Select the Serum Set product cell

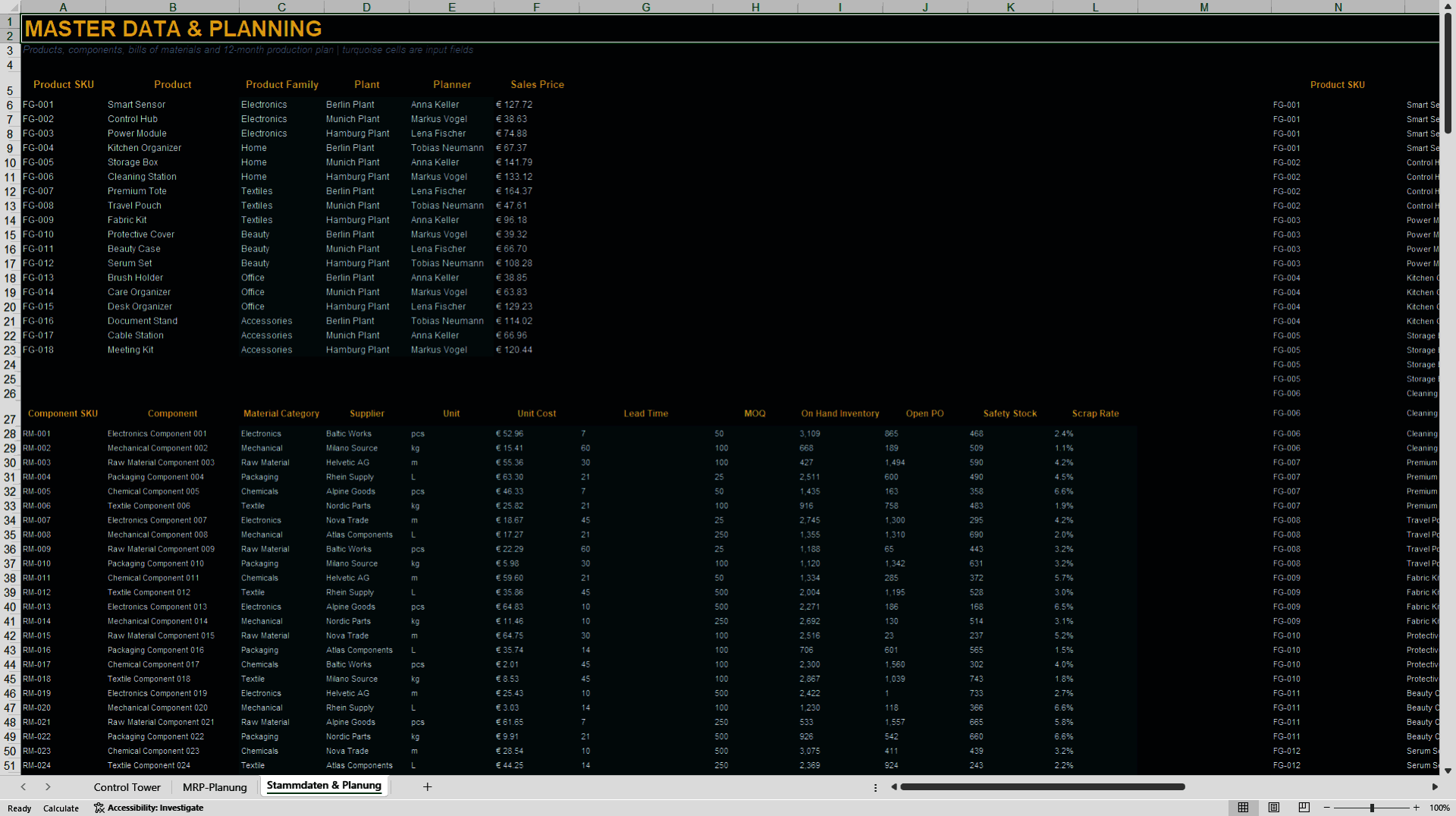click(172, 263)
